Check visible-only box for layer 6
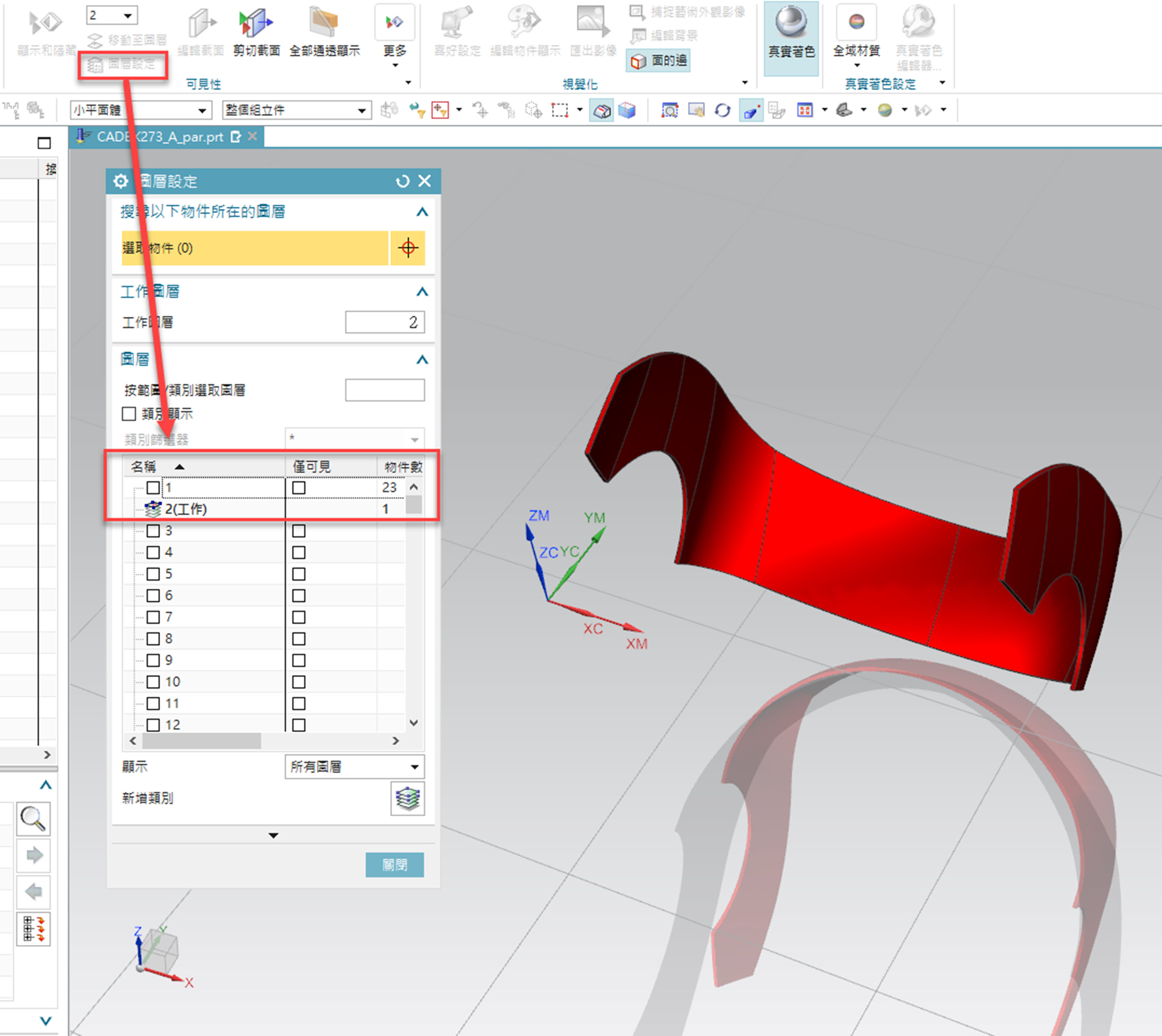Image resolution: width=1162 pixels, height=1036 pixels. point(299,595)
